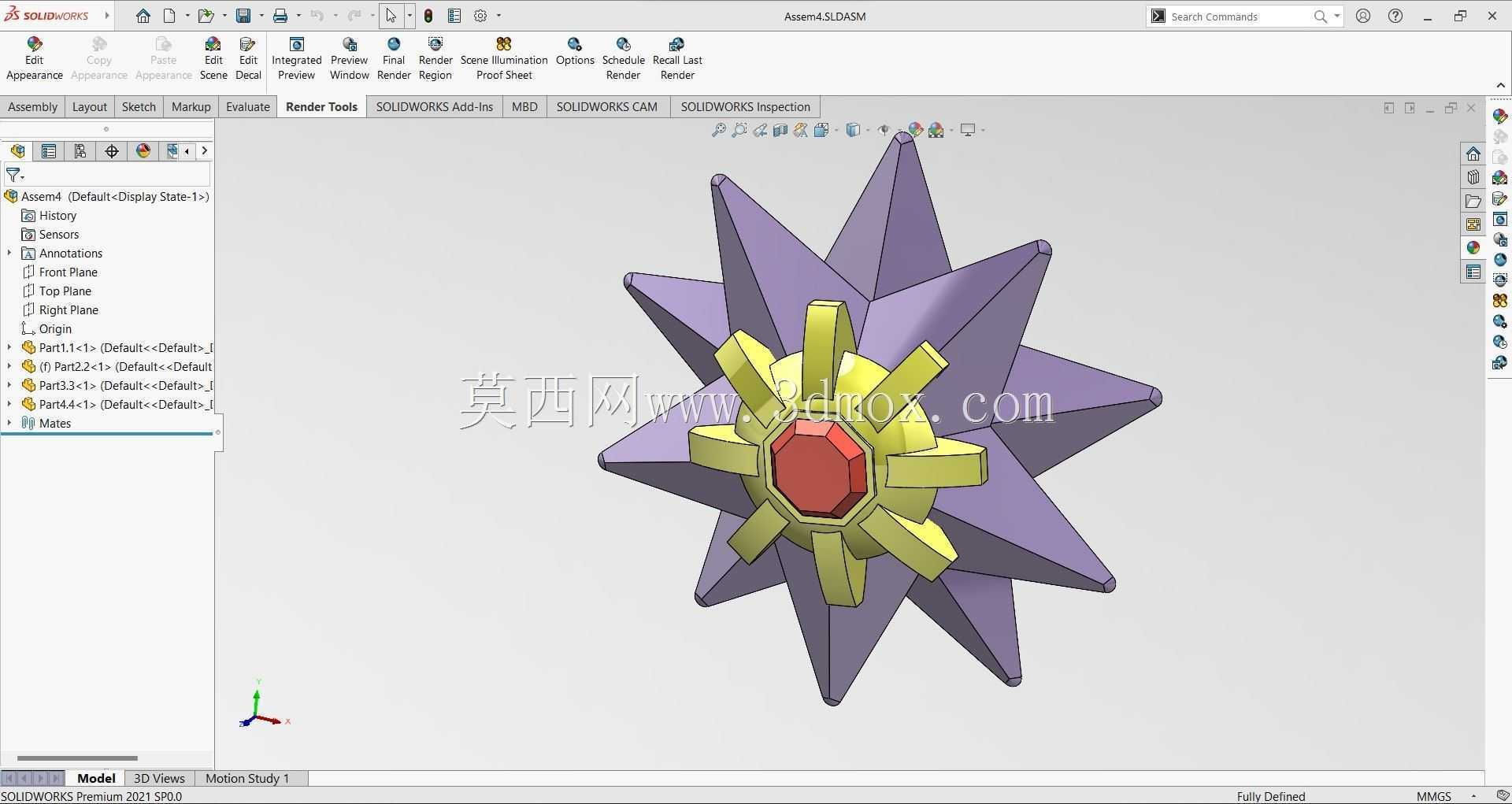Screen dimensions: 1512x804
Task: Open the Motion Study 1 tab
Action: click(247, 778)
